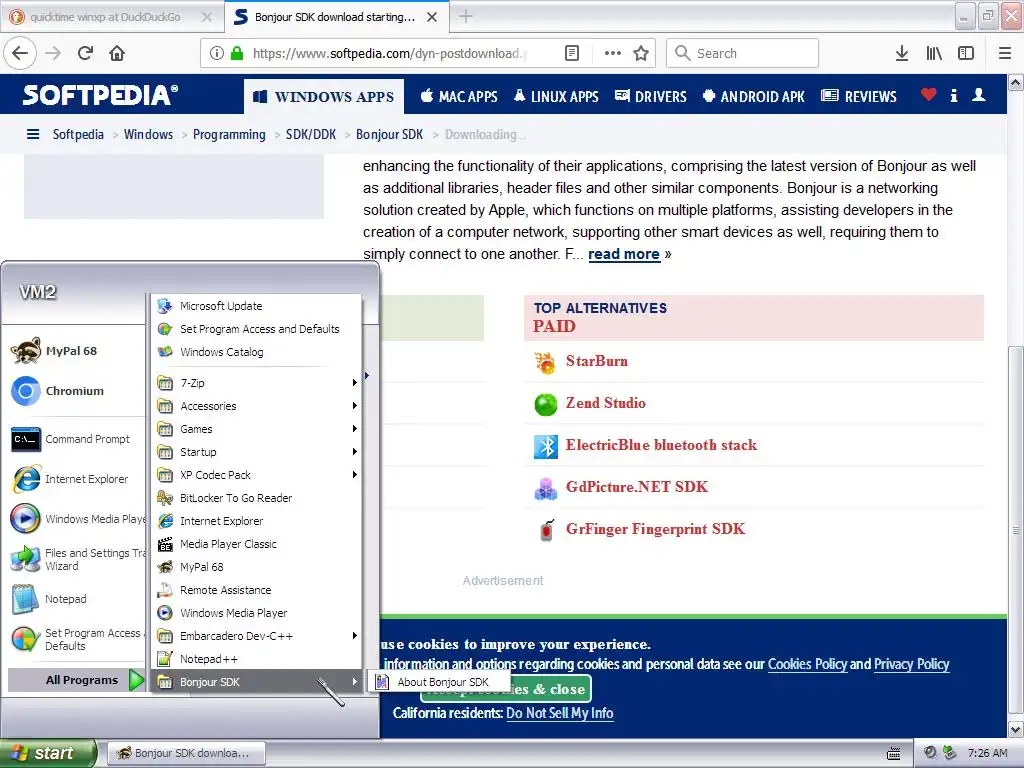This screenshot has height=768, width=1024.
Task: Open the Library icon in toolbar
Action: pyautogui.click(x=934, y=54)
